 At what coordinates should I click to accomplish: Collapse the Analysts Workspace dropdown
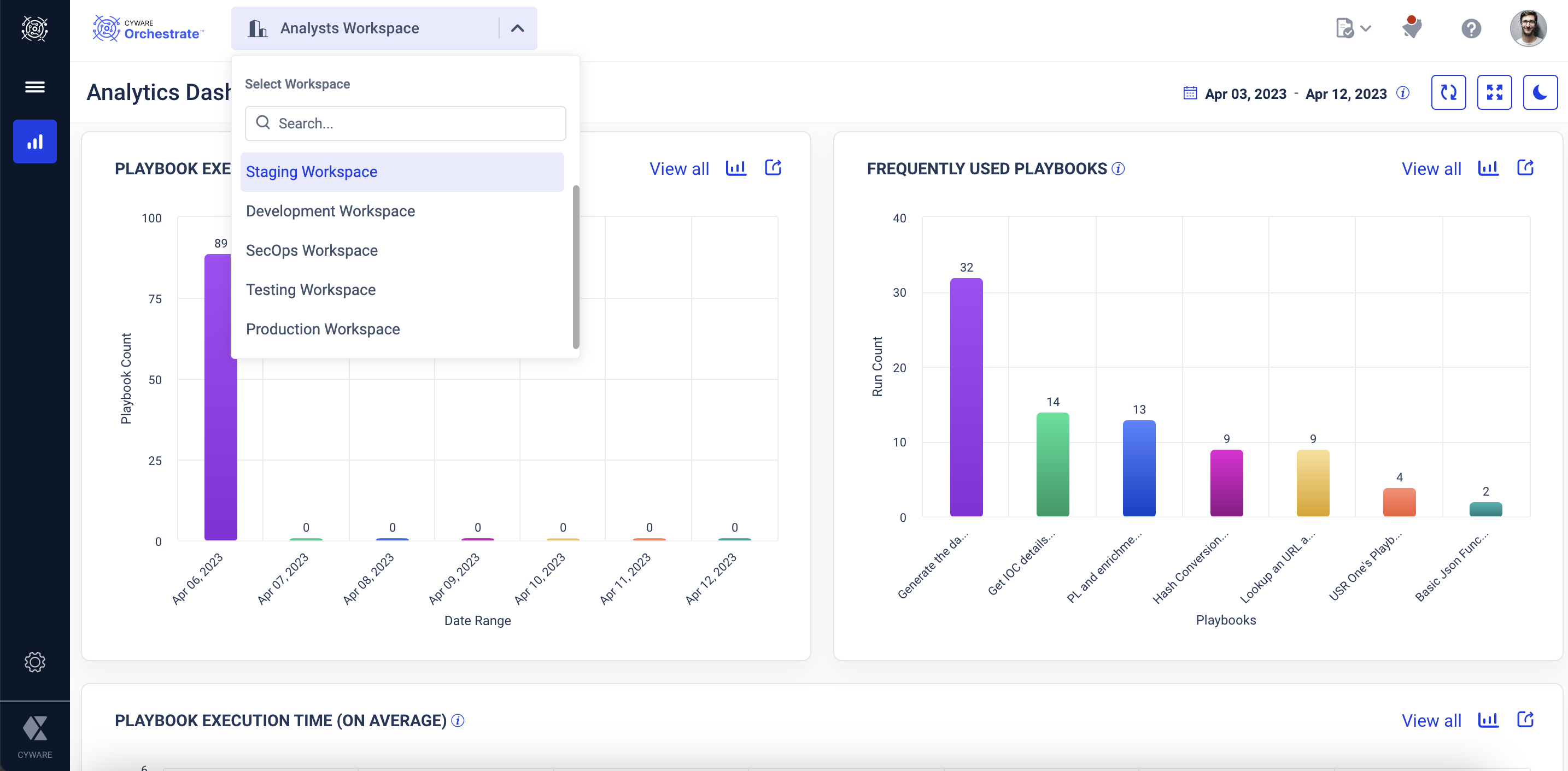pos(517,28)
